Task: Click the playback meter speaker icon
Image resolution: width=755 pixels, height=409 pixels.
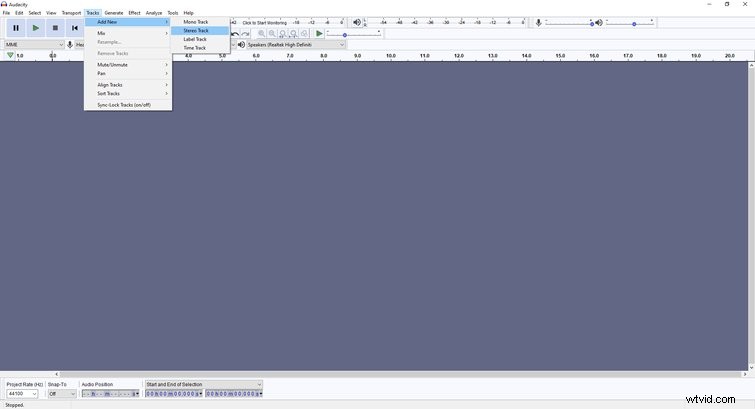Action: coord(357,22)
